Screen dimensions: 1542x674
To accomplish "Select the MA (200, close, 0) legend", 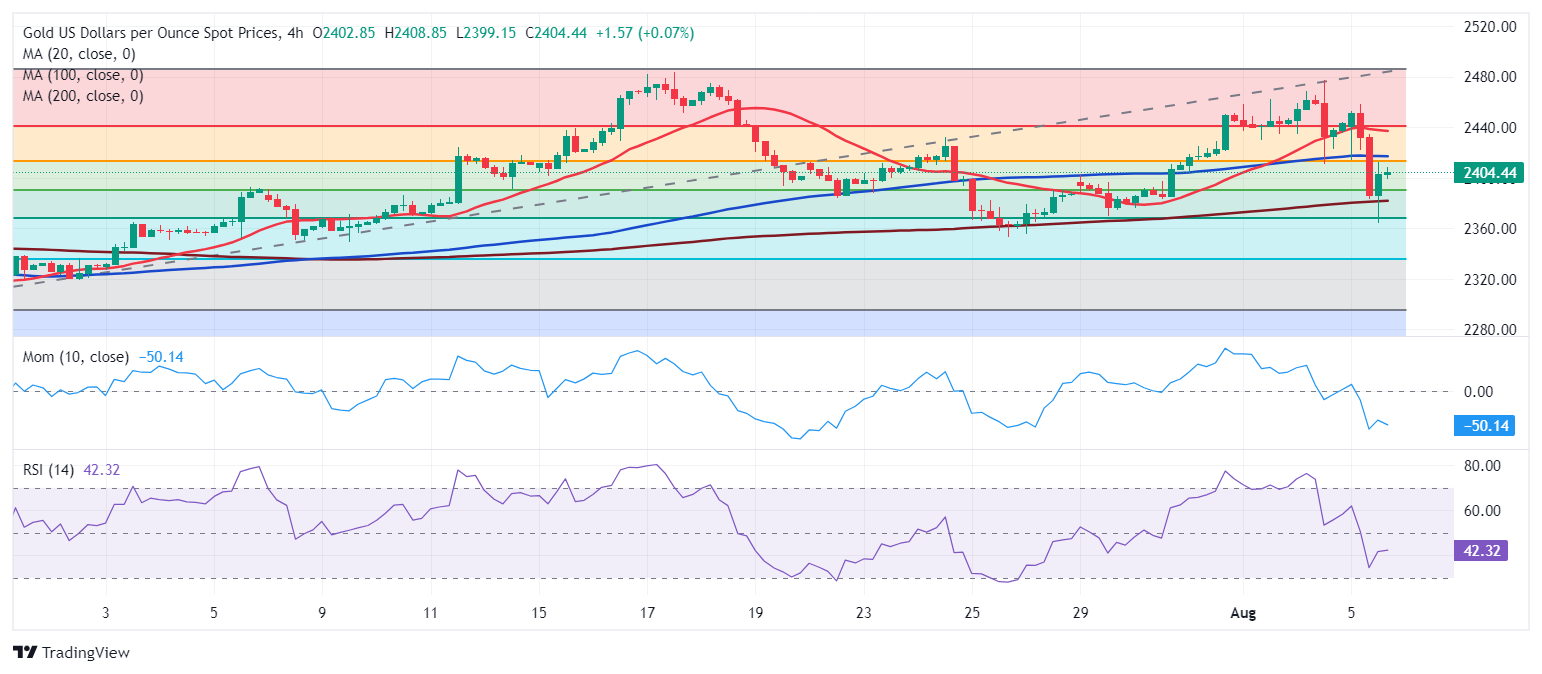I will (83, 96).
